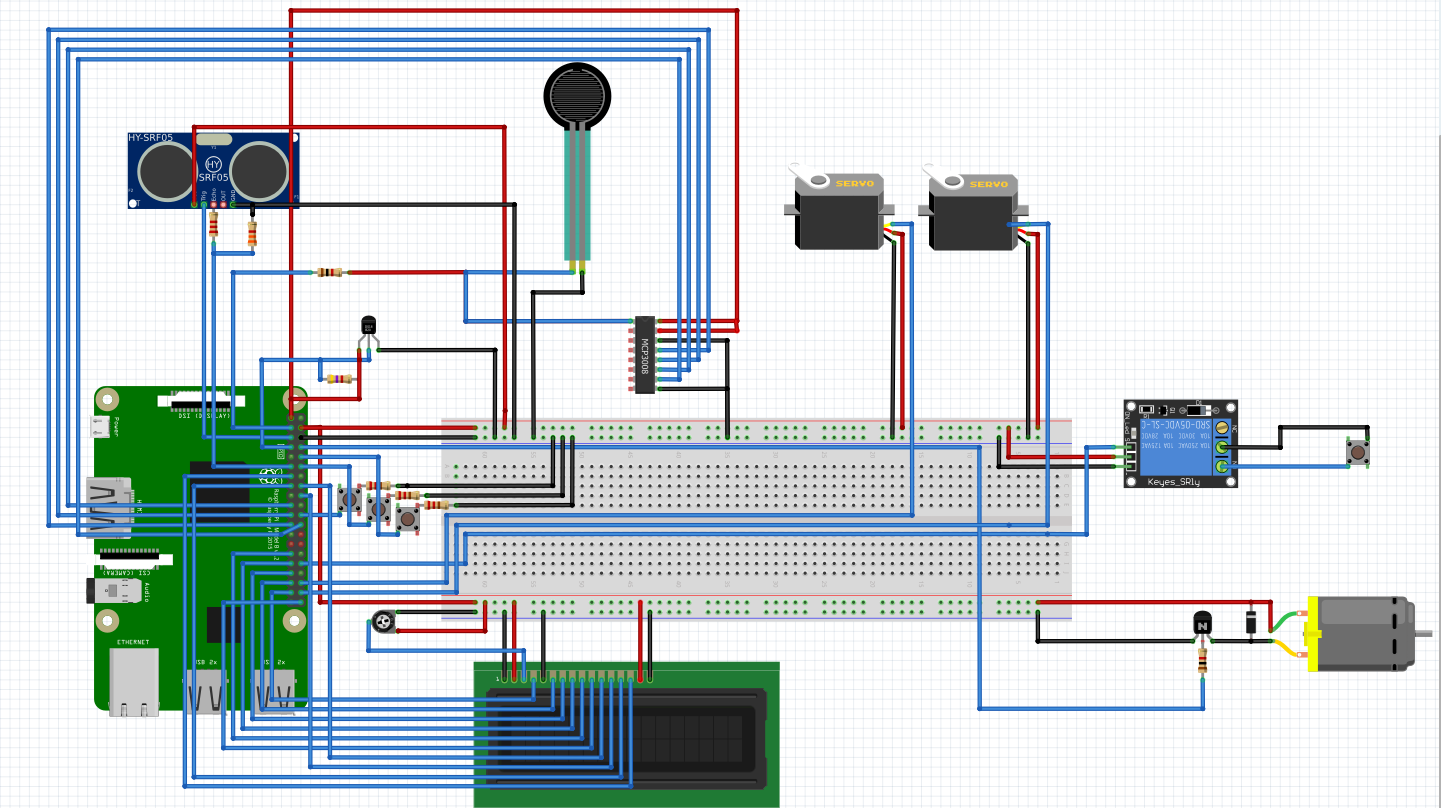1441x808 pixels.
Task: Select the resistor below the NPN transistor
Action: [1202, 661]
